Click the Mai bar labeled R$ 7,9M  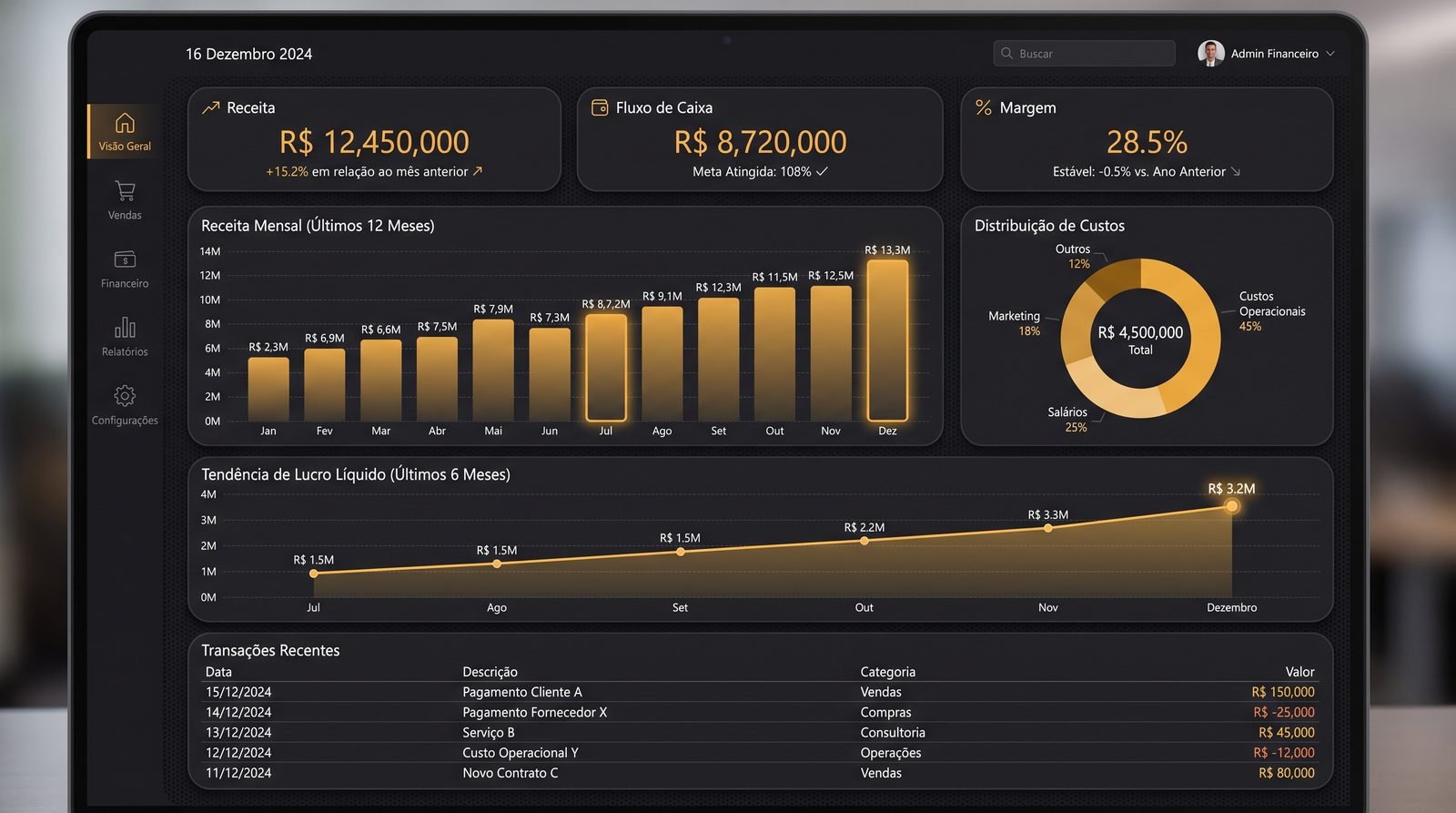pyautogui.click(x=493, y=370)
